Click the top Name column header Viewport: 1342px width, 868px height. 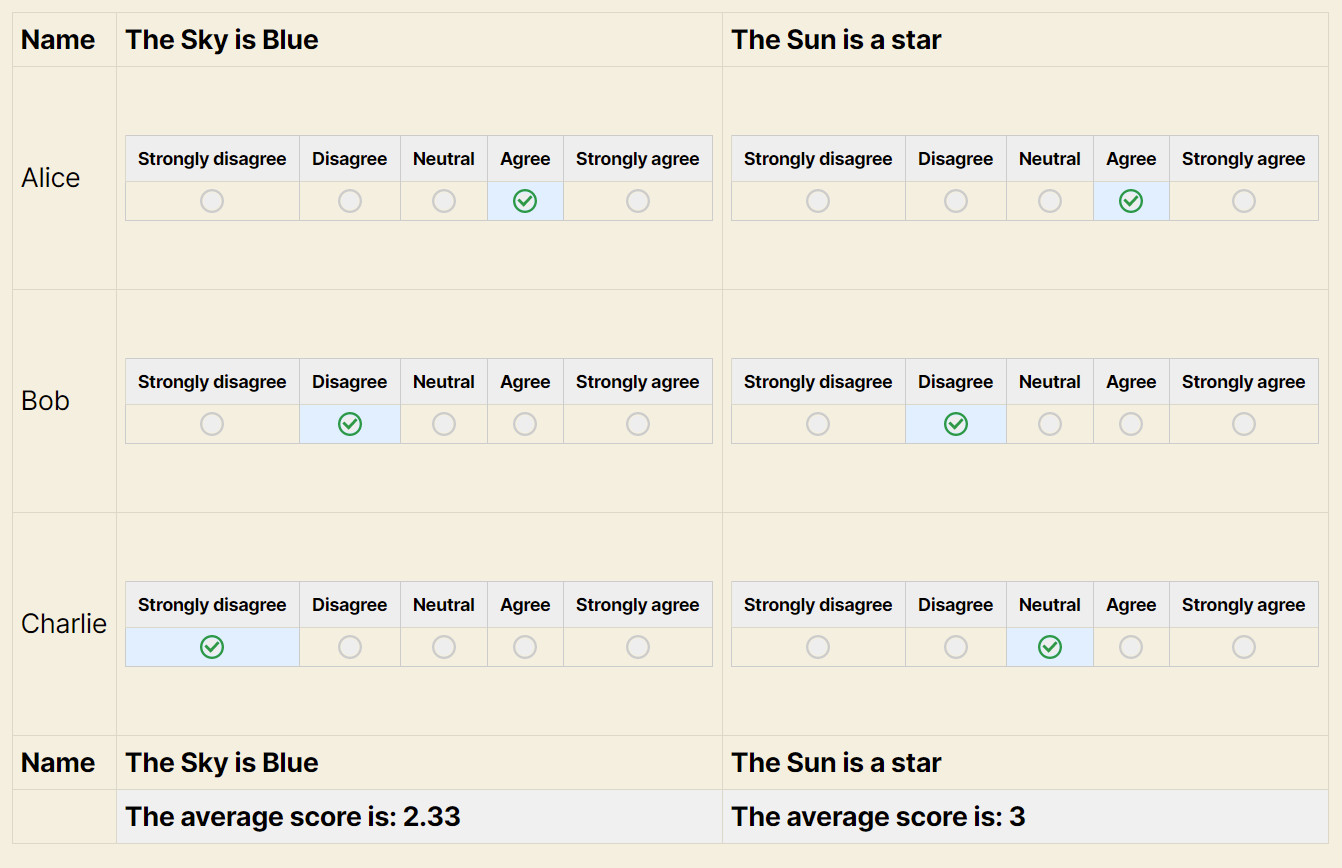click(58, 40)
